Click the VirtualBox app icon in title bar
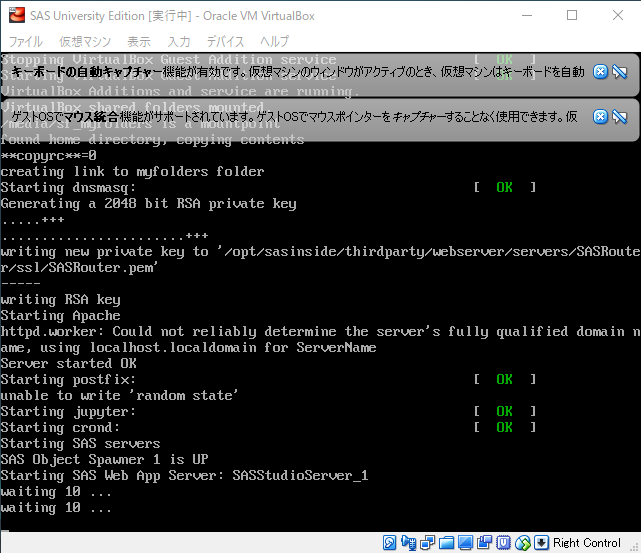Image resolution: width=641 pixels, height=553 pixels. (x=17, y=16)
